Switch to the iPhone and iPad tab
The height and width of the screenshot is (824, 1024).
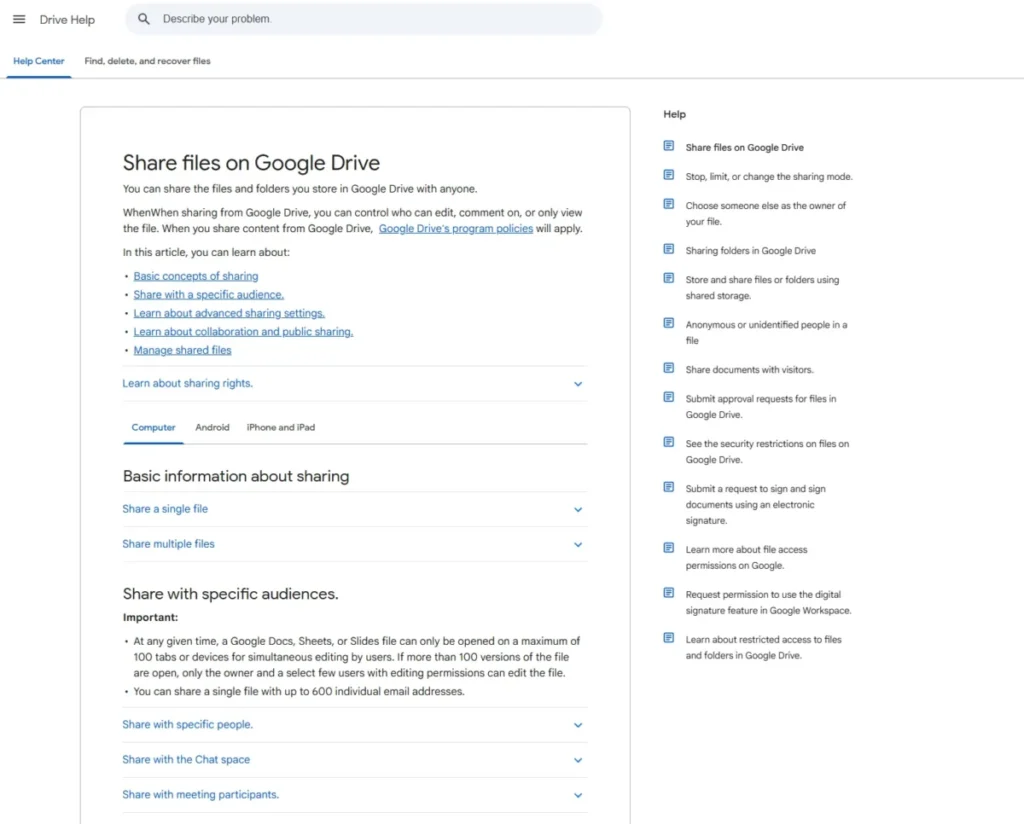[x=281, y=428]
